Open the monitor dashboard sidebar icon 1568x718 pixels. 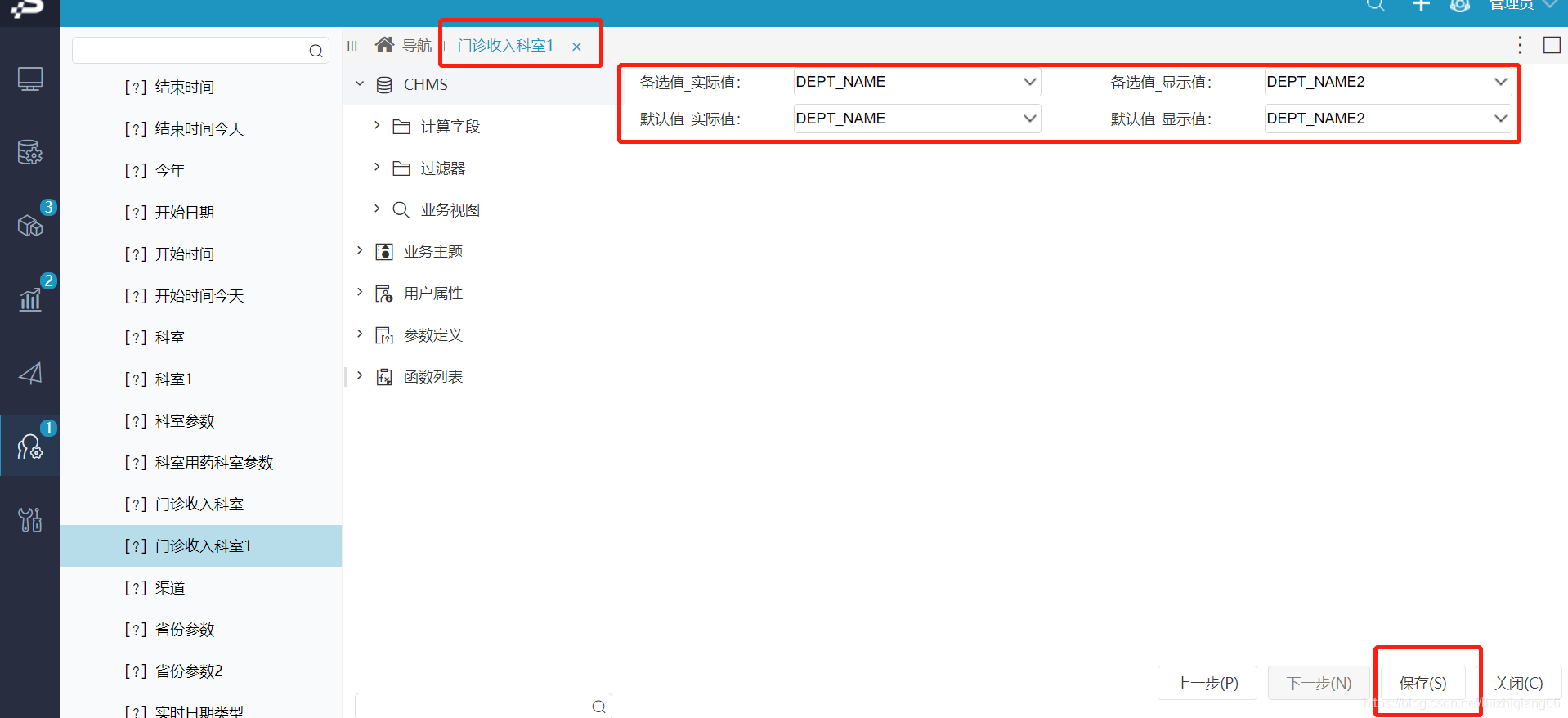tap(30, 79)
